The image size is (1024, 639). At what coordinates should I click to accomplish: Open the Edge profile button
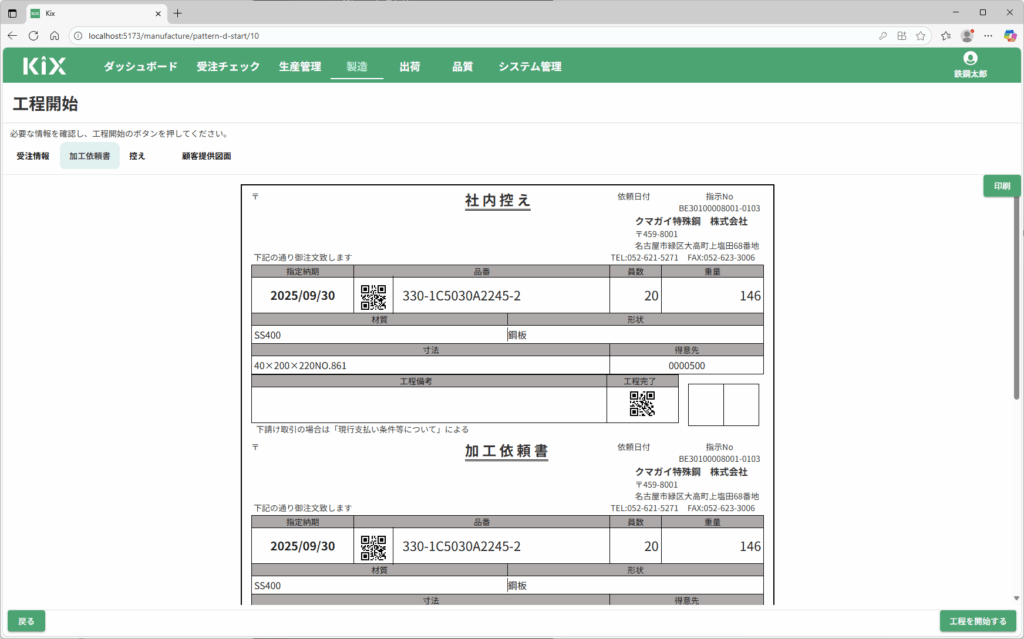click(967, 35)
